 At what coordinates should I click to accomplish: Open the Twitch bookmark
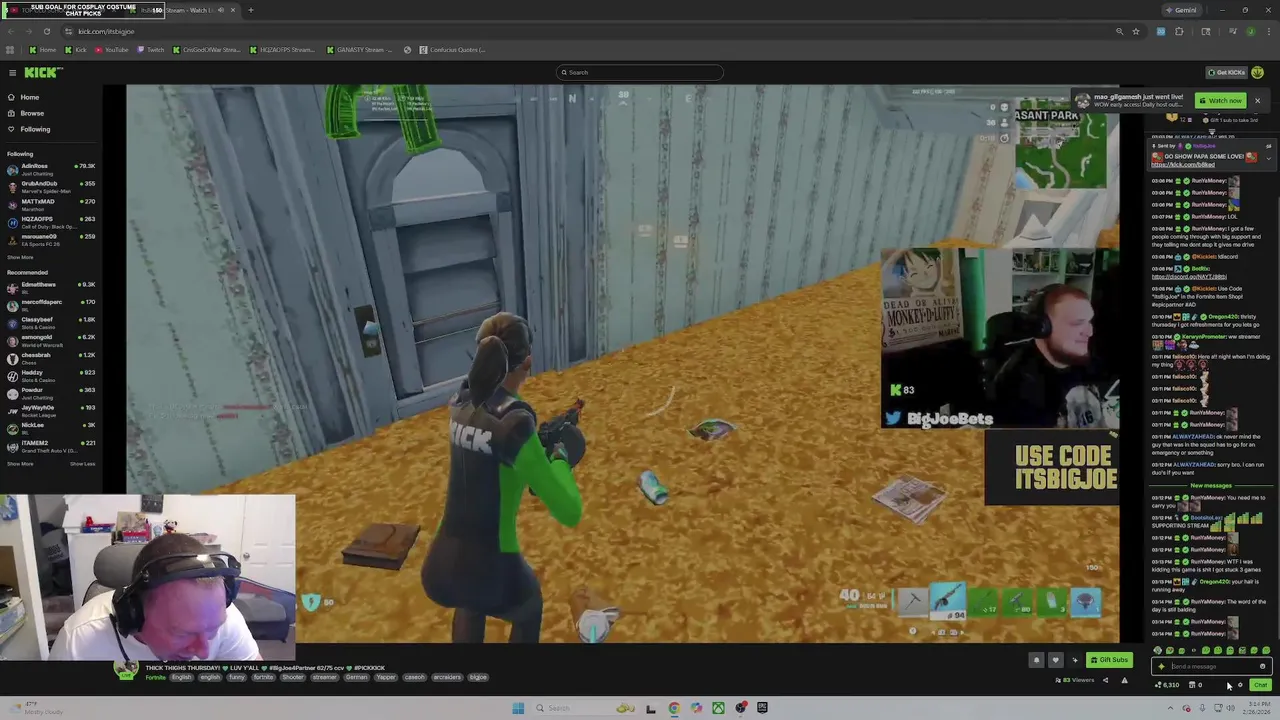click(x=151, y=50)
